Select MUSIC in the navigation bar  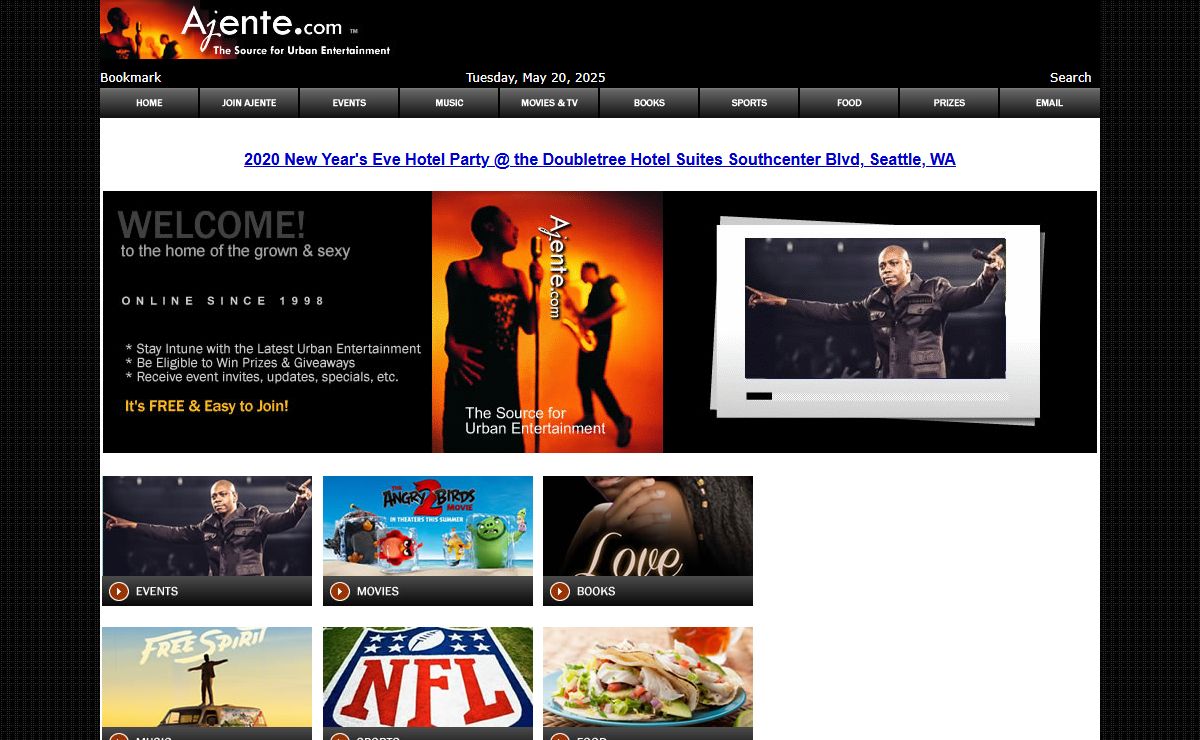point(449,103)
